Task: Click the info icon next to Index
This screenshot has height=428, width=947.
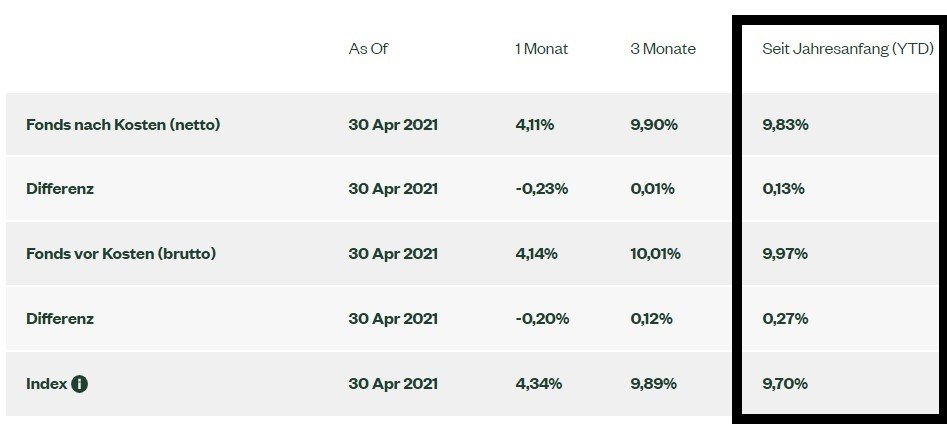Action: click(x=79, y=384)
